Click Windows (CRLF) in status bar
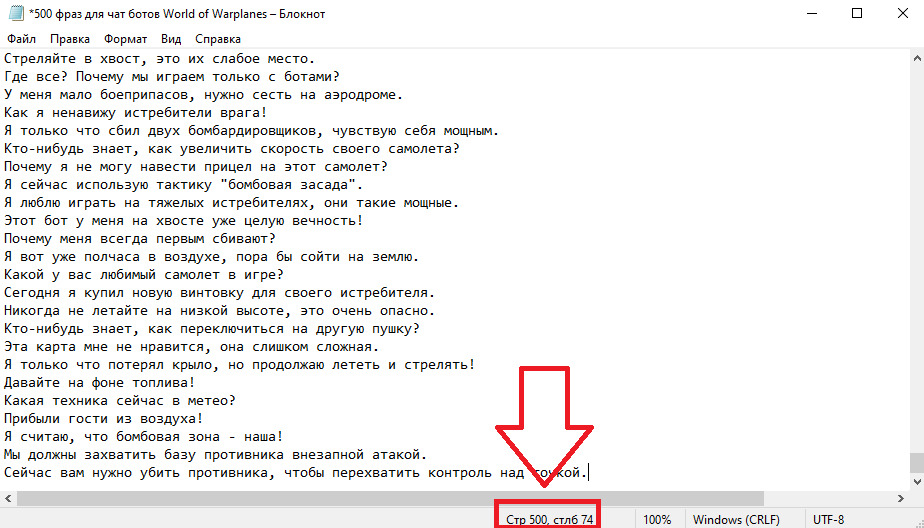The image size is (924, 528). coord(736,520)
